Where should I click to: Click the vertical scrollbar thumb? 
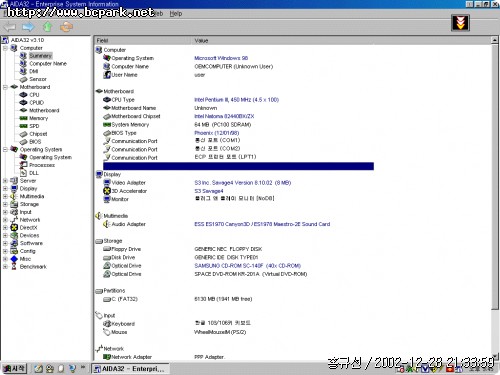(x=495, y=177)
